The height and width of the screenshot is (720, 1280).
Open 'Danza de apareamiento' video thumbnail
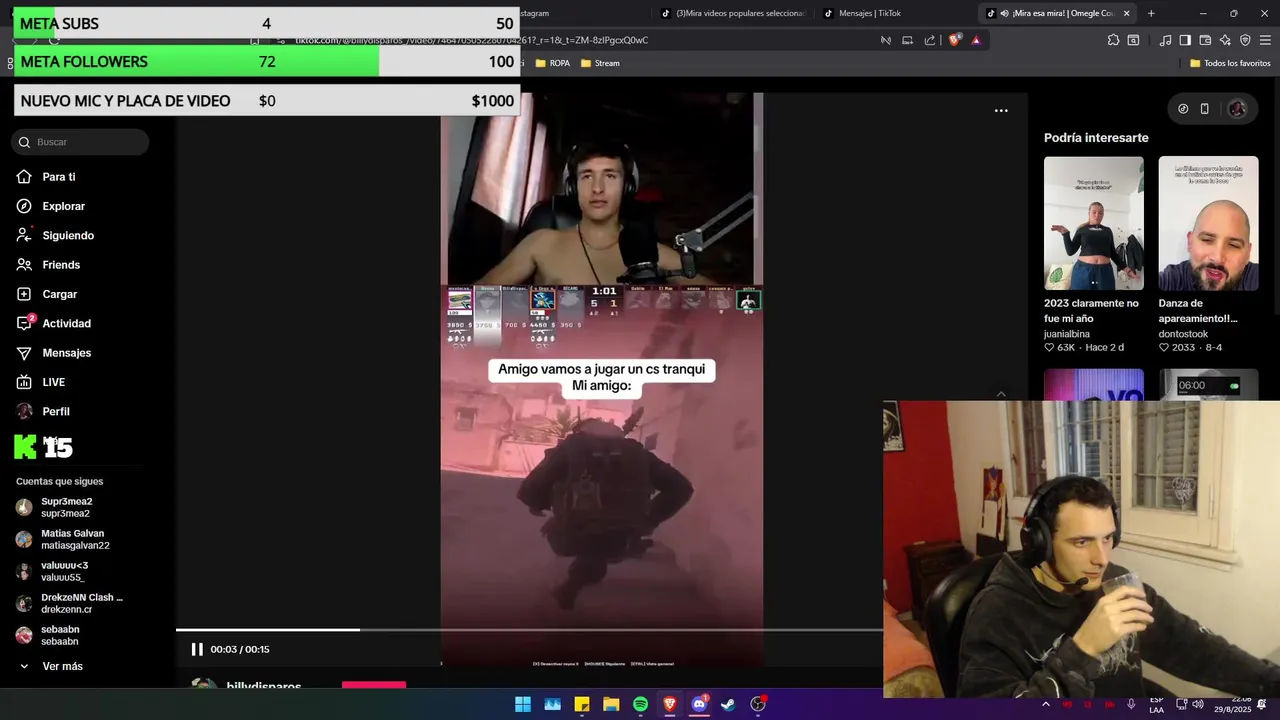(x=1208, y=223)
